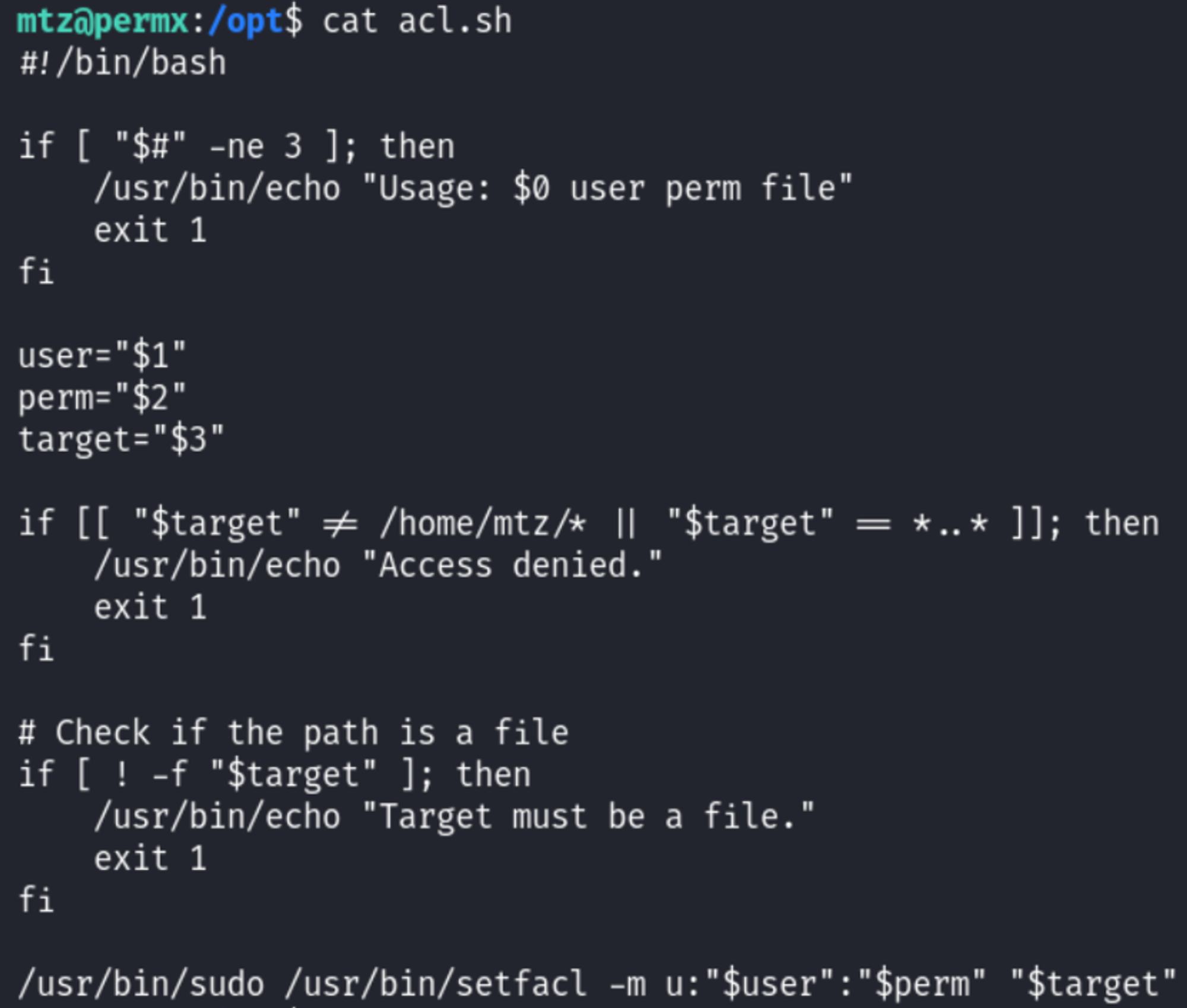The height and width of the screenshot is (1008, 1187).
Task: Click the perm="$2" assignment line
Action: pyautogui.click(x=102, y=398)
